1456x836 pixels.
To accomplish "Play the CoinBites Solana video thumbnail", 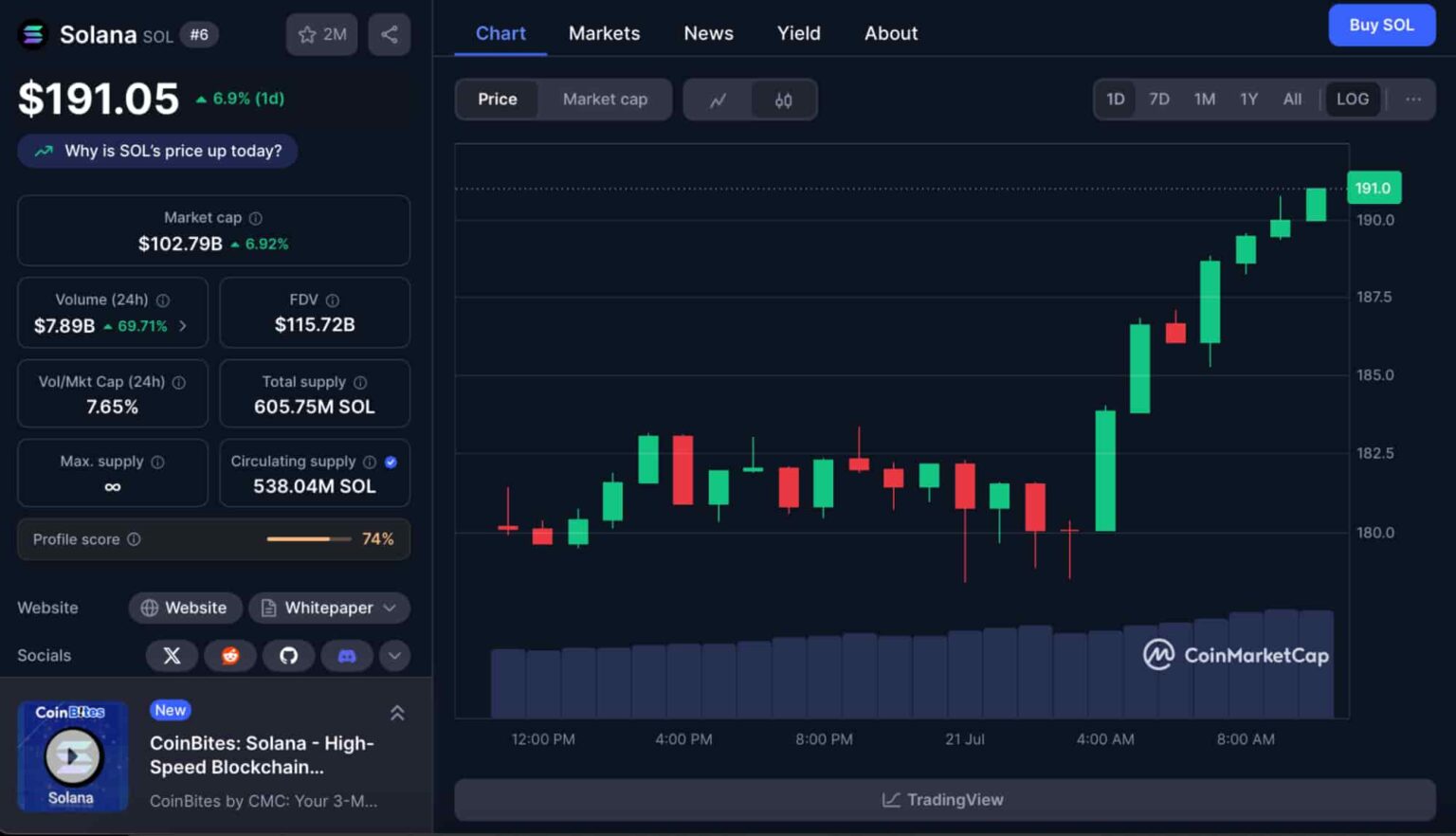I will (x=73, y=756).
